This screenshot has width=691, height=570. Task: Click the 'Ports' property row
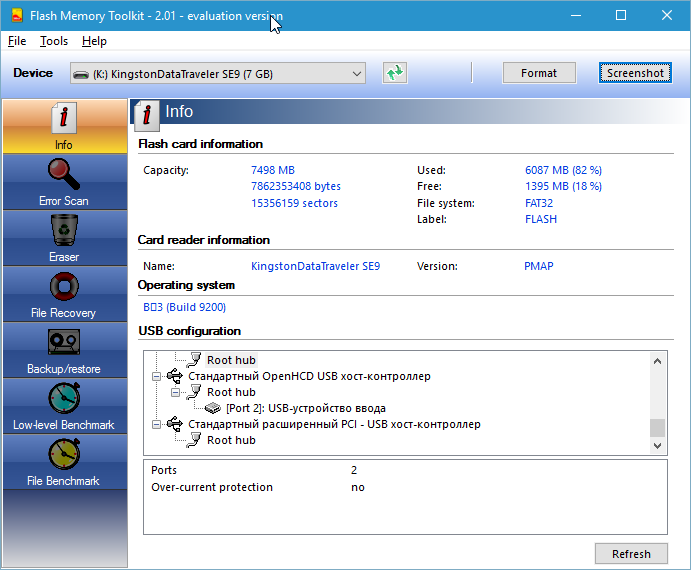tap(405, 470)
